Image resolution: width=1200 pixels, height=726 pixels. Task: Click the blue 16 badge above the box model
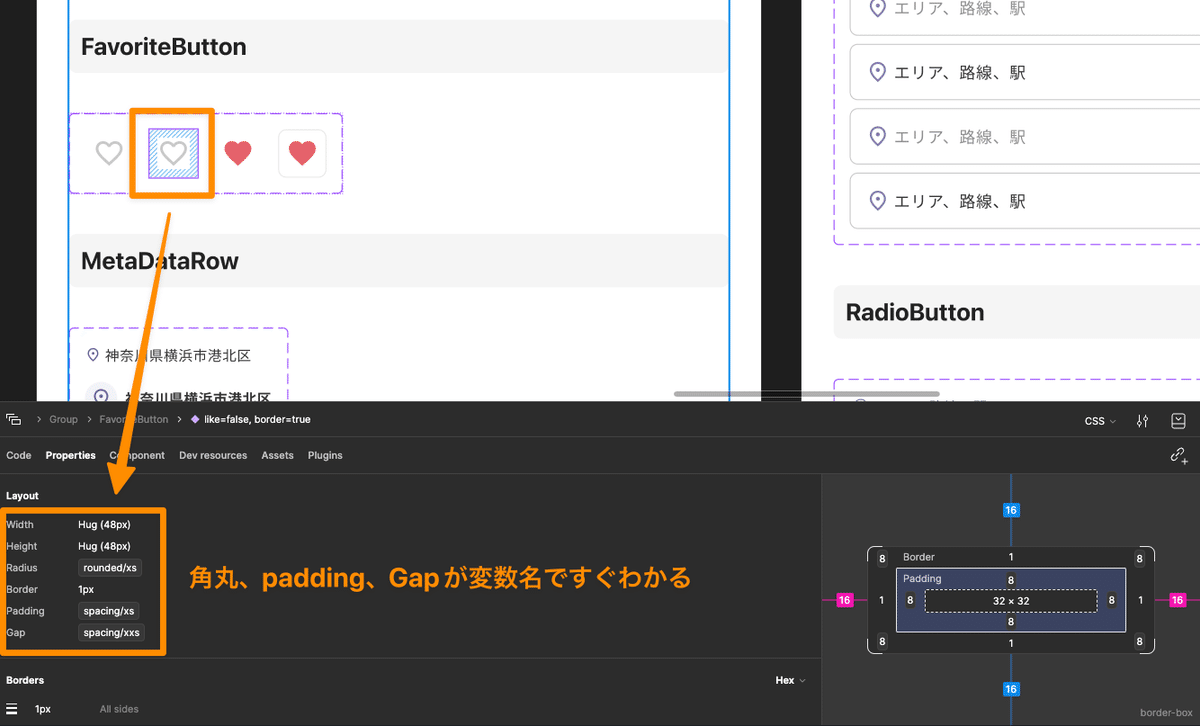point(1011,510)
